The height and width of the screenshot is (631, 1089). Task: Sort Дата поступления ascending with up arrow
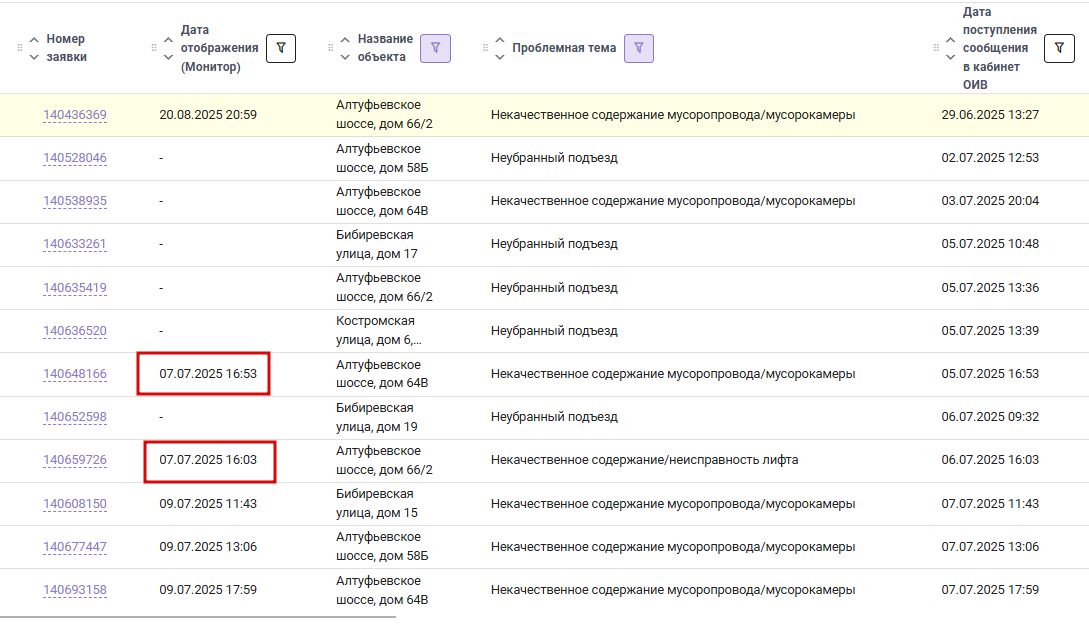click(x=951, y=40)
